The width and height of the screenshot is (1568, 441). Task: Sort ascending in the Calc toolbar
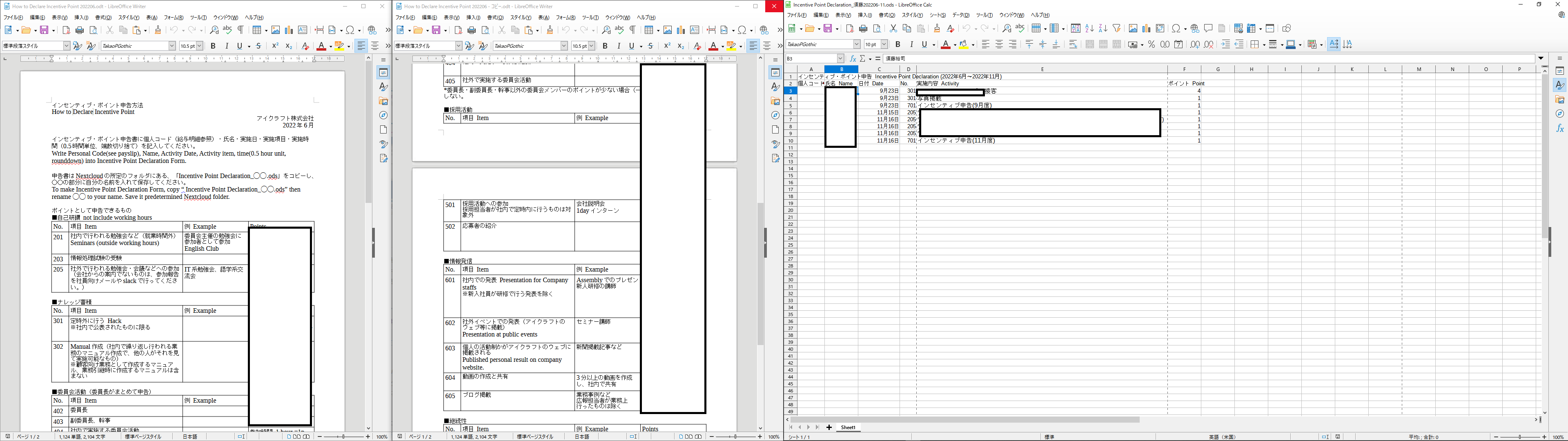1089,29
